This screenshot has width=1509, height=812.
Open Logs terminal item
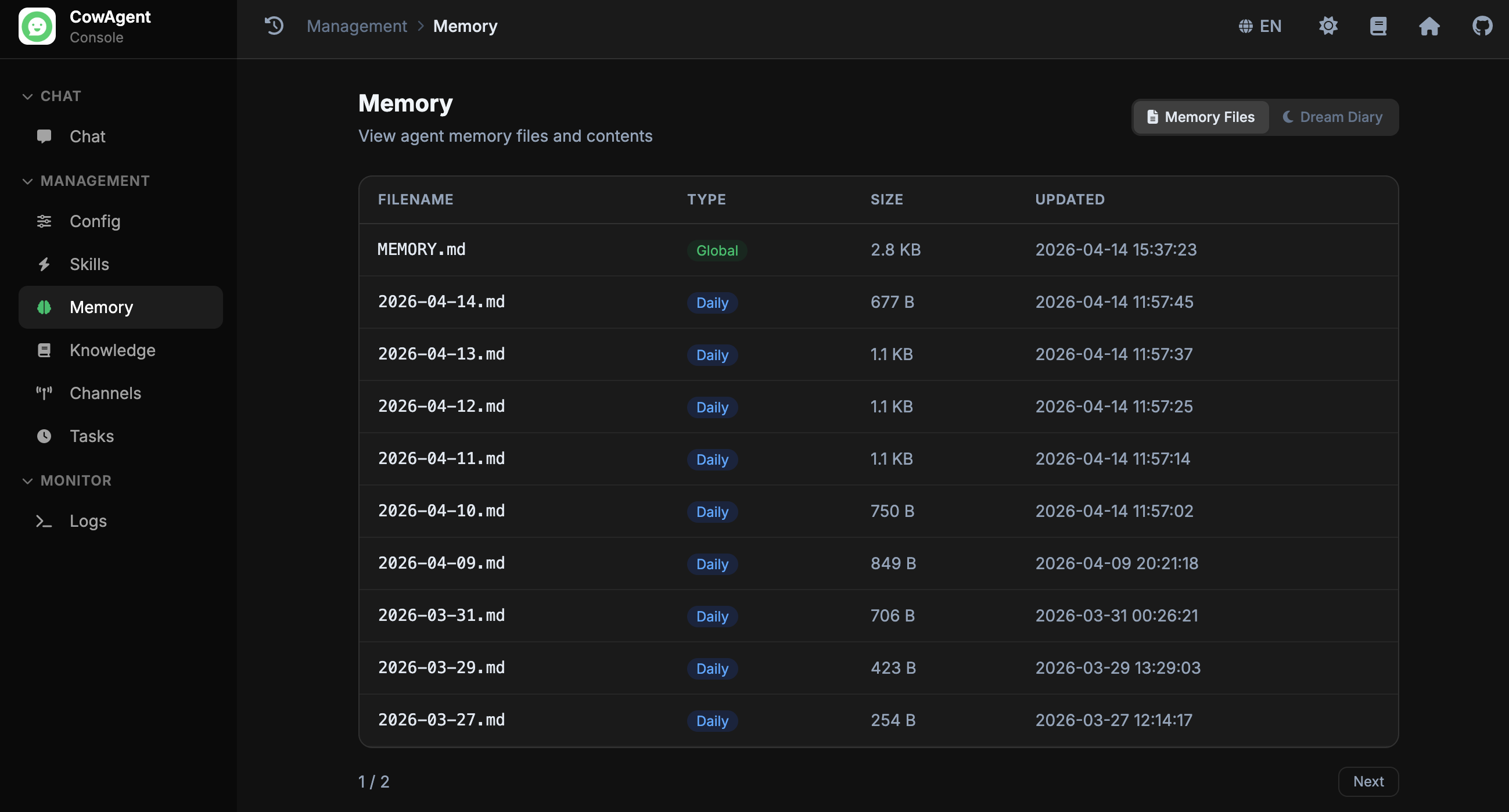(88, 521)
